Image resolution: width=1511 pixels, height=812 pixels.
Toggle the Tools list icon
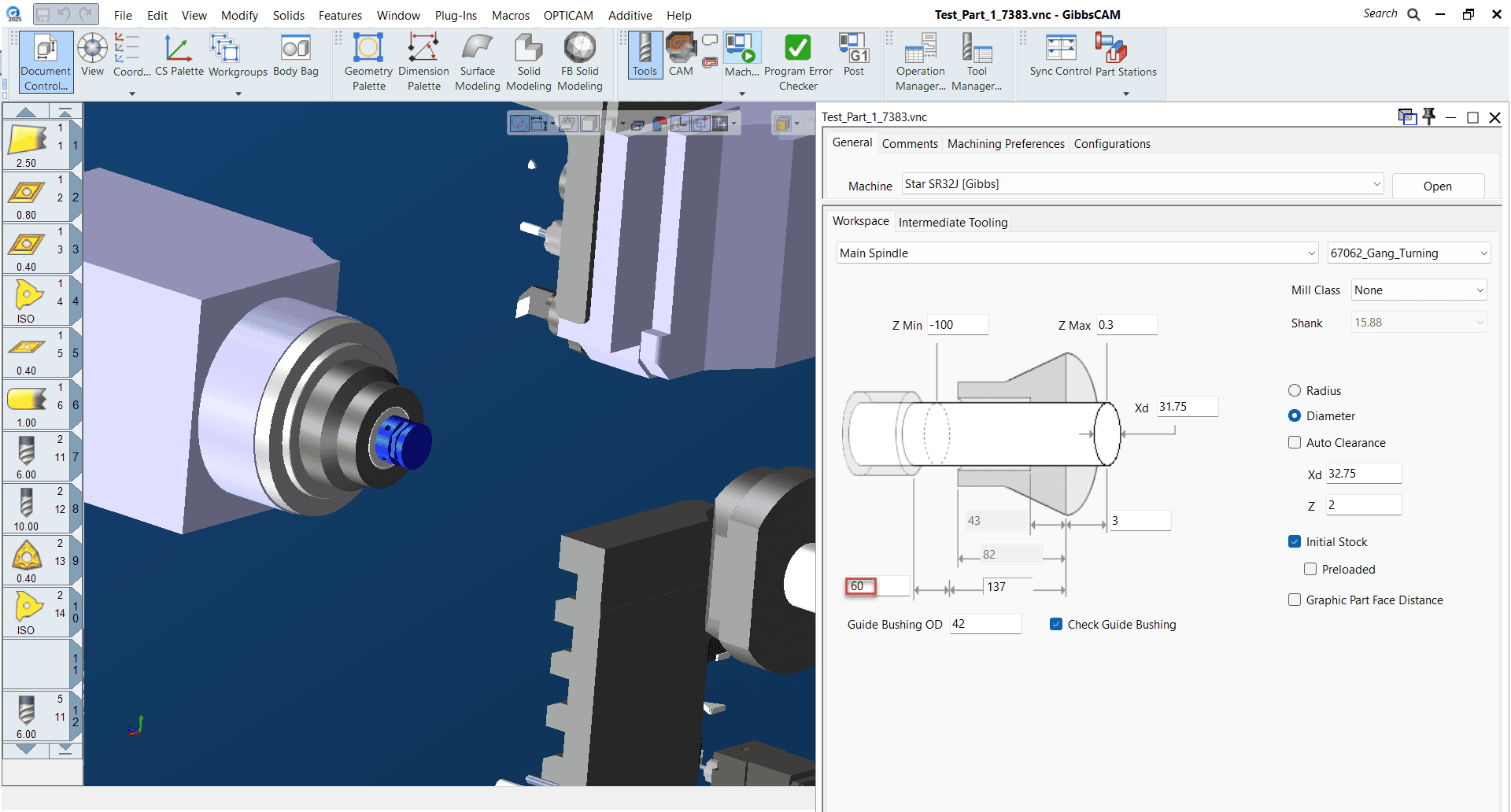645,55
